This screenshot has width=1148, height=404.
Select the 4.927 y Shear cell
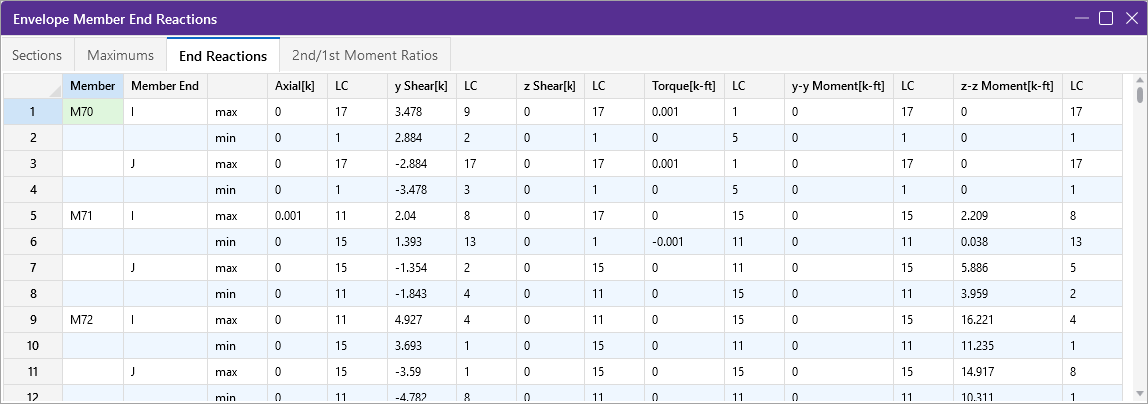click(420, 319)
